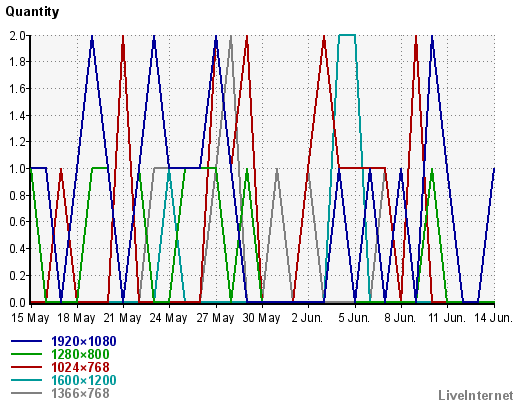The width and height of the screenshot is (520, 405).
Task: Click the 1920×1080 legend label
Action: (84, 341)
